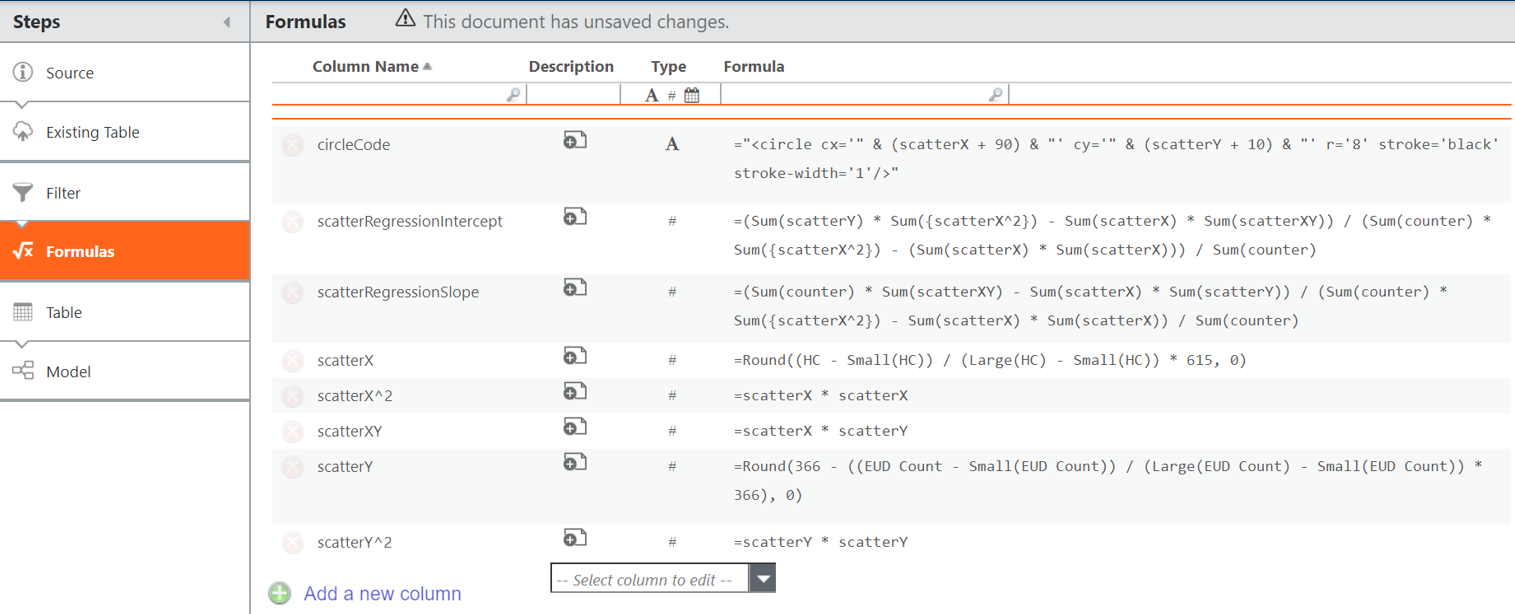Go to the Filter step
This screenshot has height=614, width=1515.
point(124,192)
